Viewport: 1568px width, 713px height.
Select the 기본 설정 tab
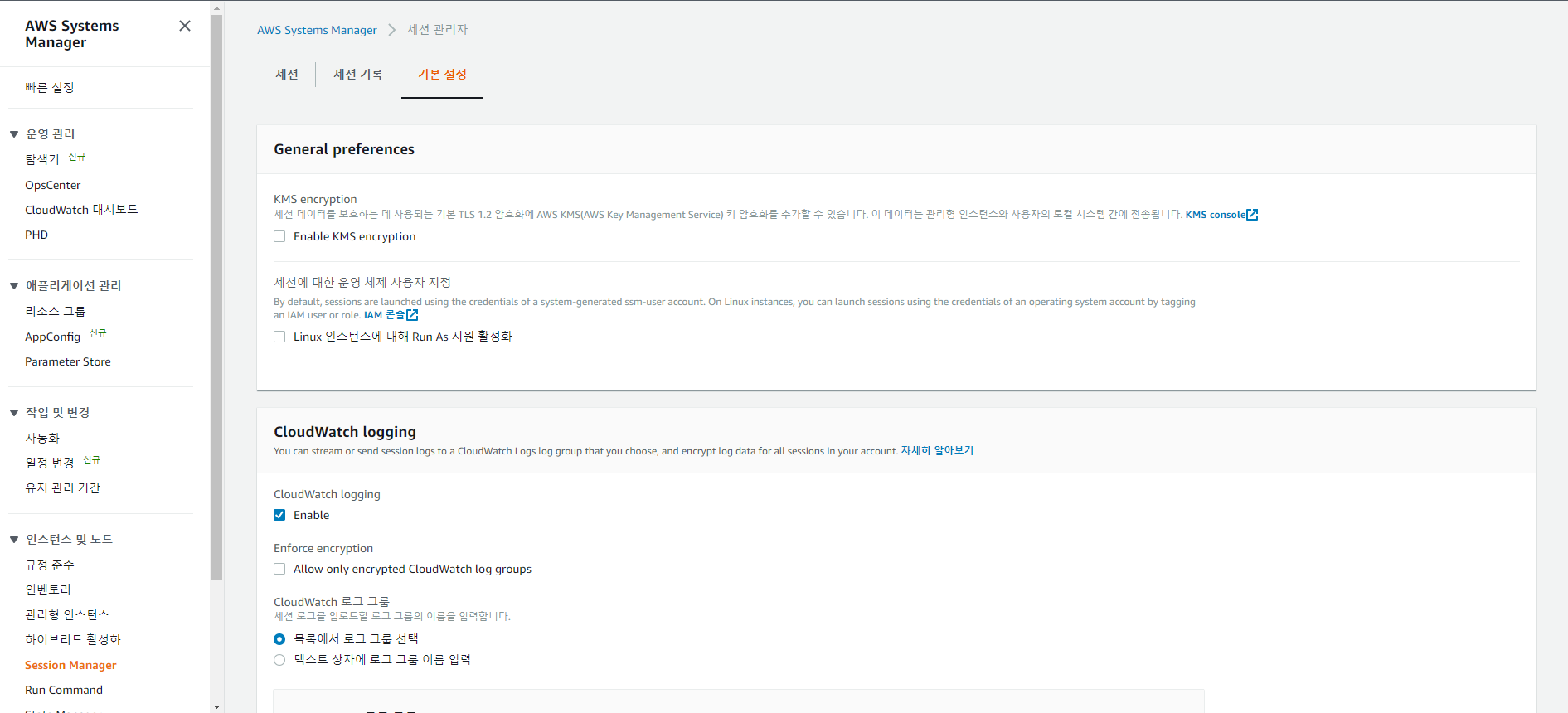coord(442,75)
